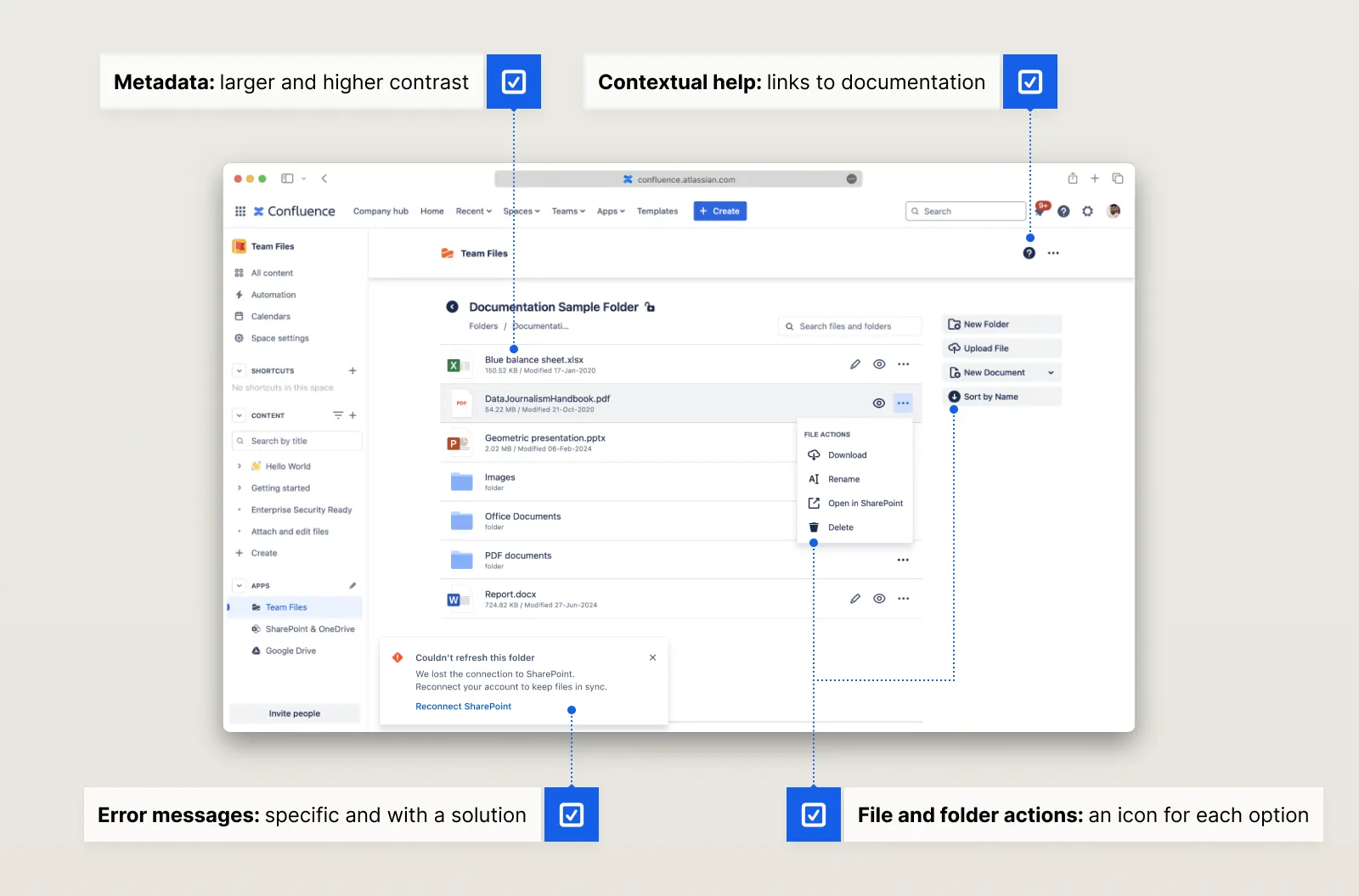Screen dimensions: 1359x896
Task: Expand the Teams dropdown menu
Action: pyautogui.click(x=568, y=211)
